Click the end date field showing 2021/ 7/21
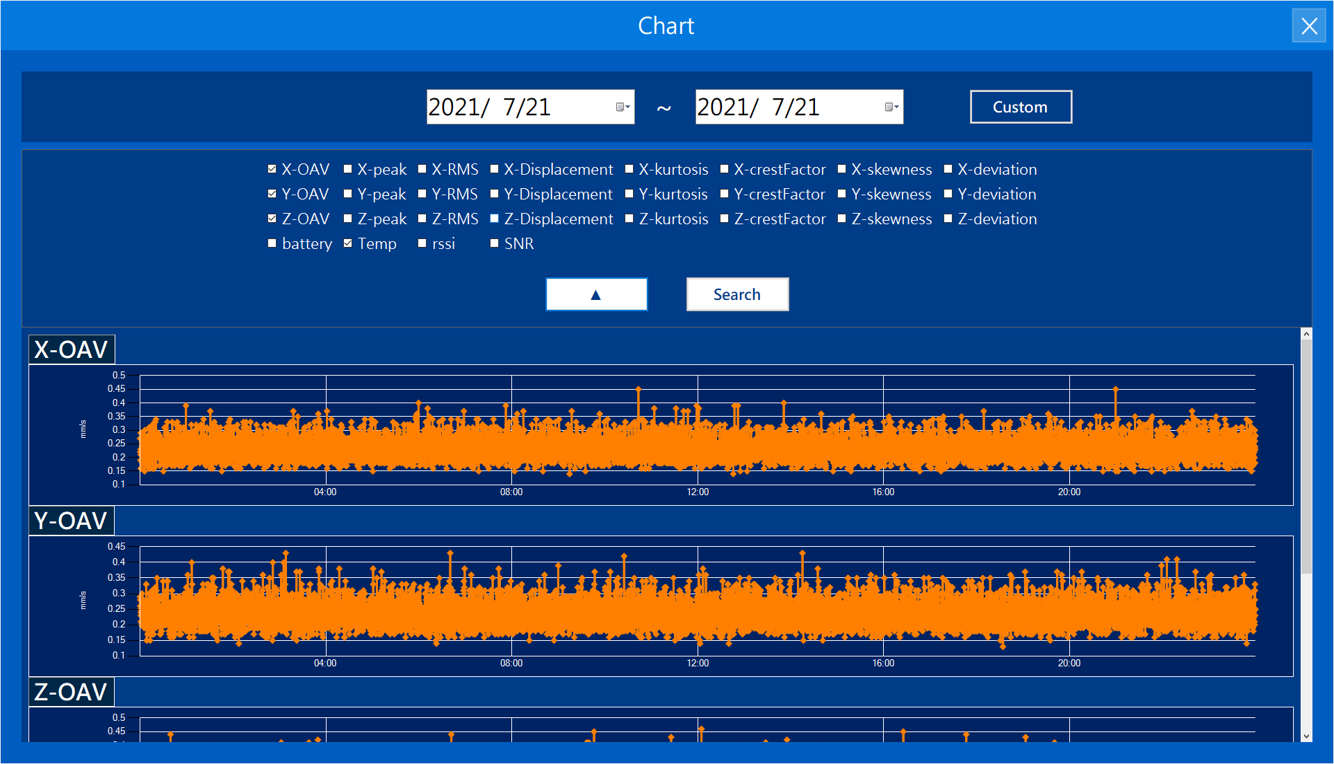The image size is (1334, 764). pyautogui.click(x=799, y=107)
